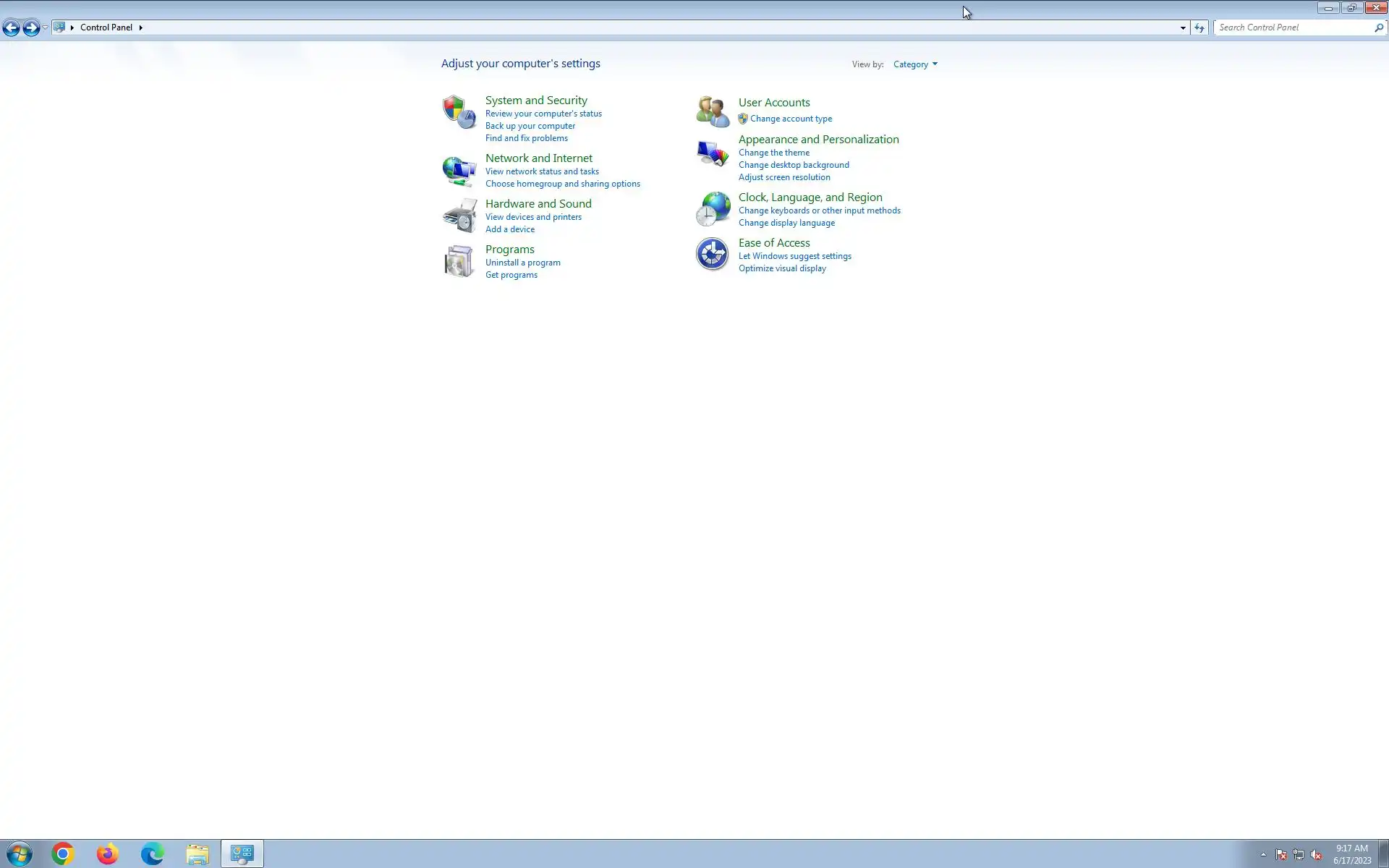Click the Ease of Access icon

pyautogui.click(x=712, y=254)
